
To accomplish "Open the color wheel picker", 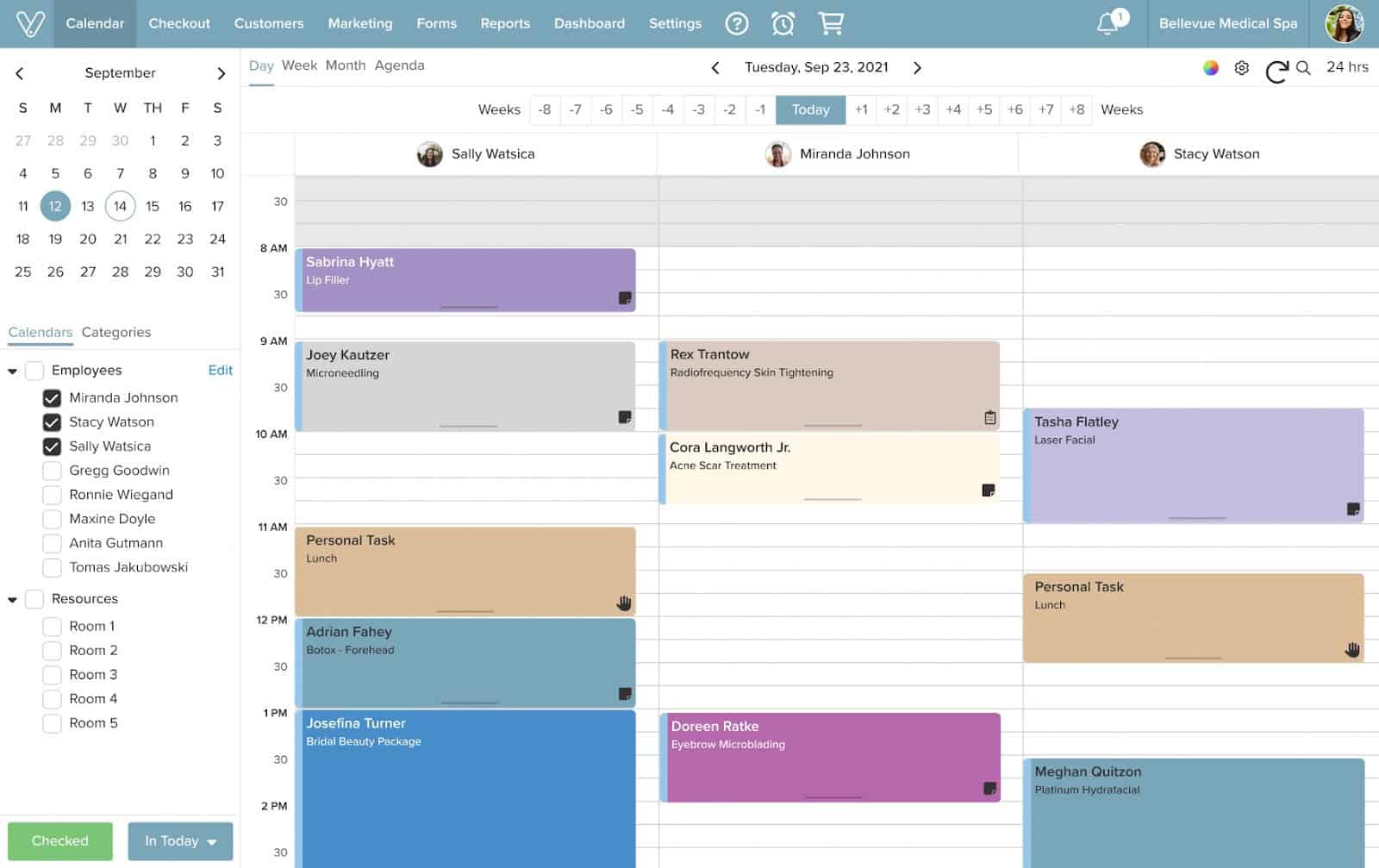I will click(1211, 68).
